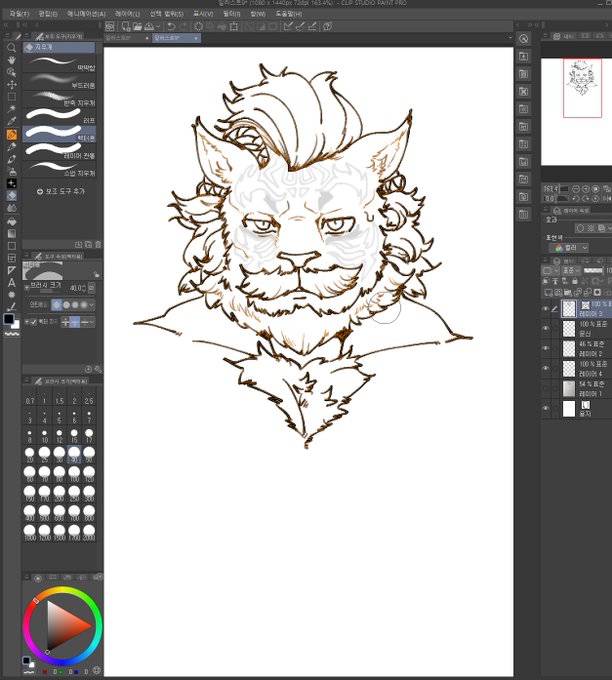The width and height of the screenshot is (612, 680).
Task: Select the Move Layer tool
Action: 12,84
